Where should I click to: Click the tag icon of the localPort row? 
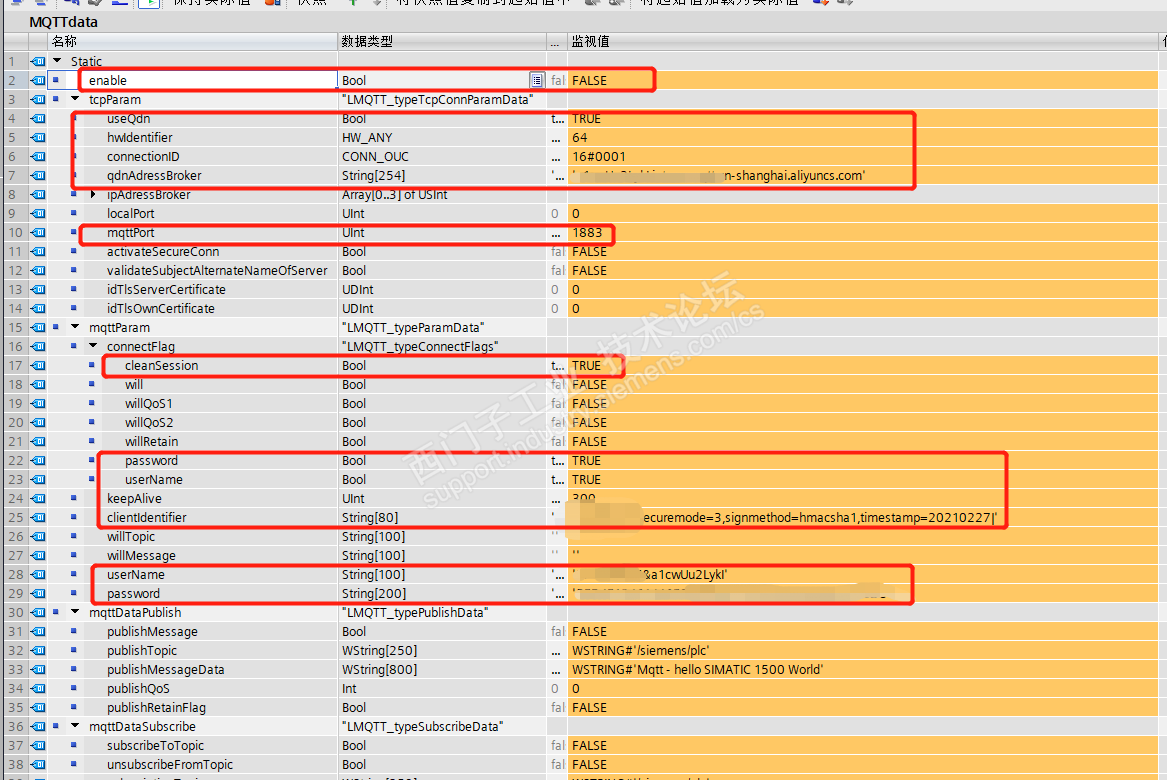point(38,213)
